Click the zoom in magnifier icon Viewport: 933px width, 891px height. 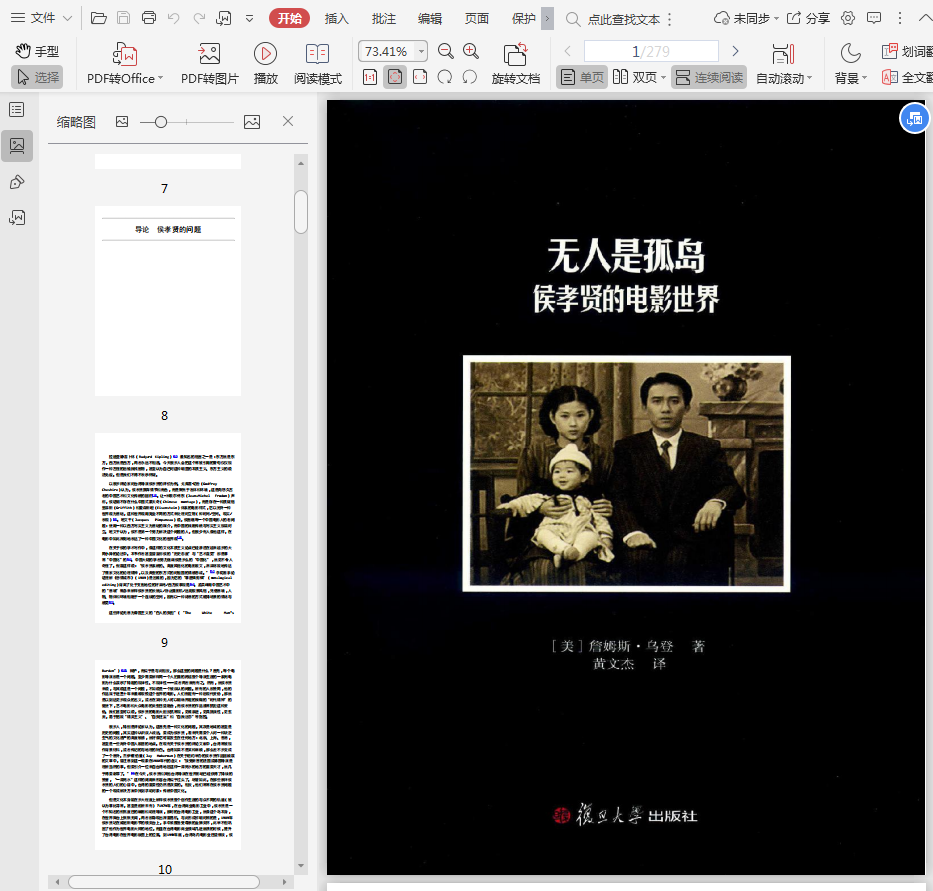coord(471,51)
